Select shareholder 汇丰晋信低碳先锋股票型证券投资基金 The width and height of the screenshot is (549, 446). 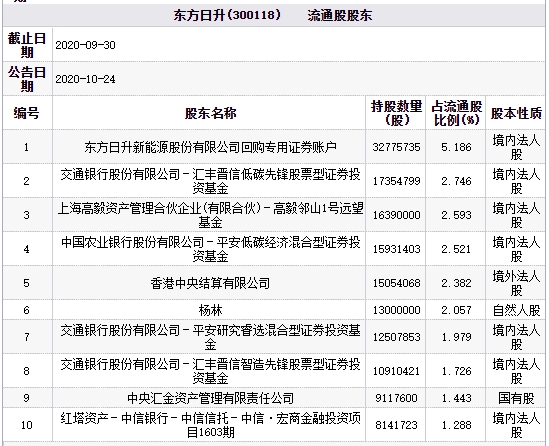click(210, 181)
